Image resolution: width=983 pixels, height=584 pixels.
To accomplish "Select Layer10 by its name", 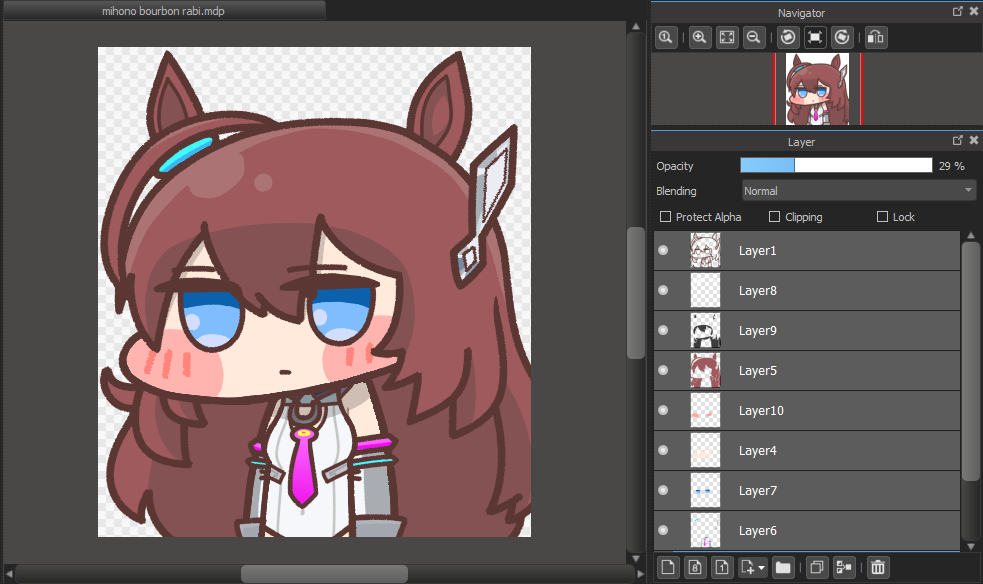I will click(761, 411).
